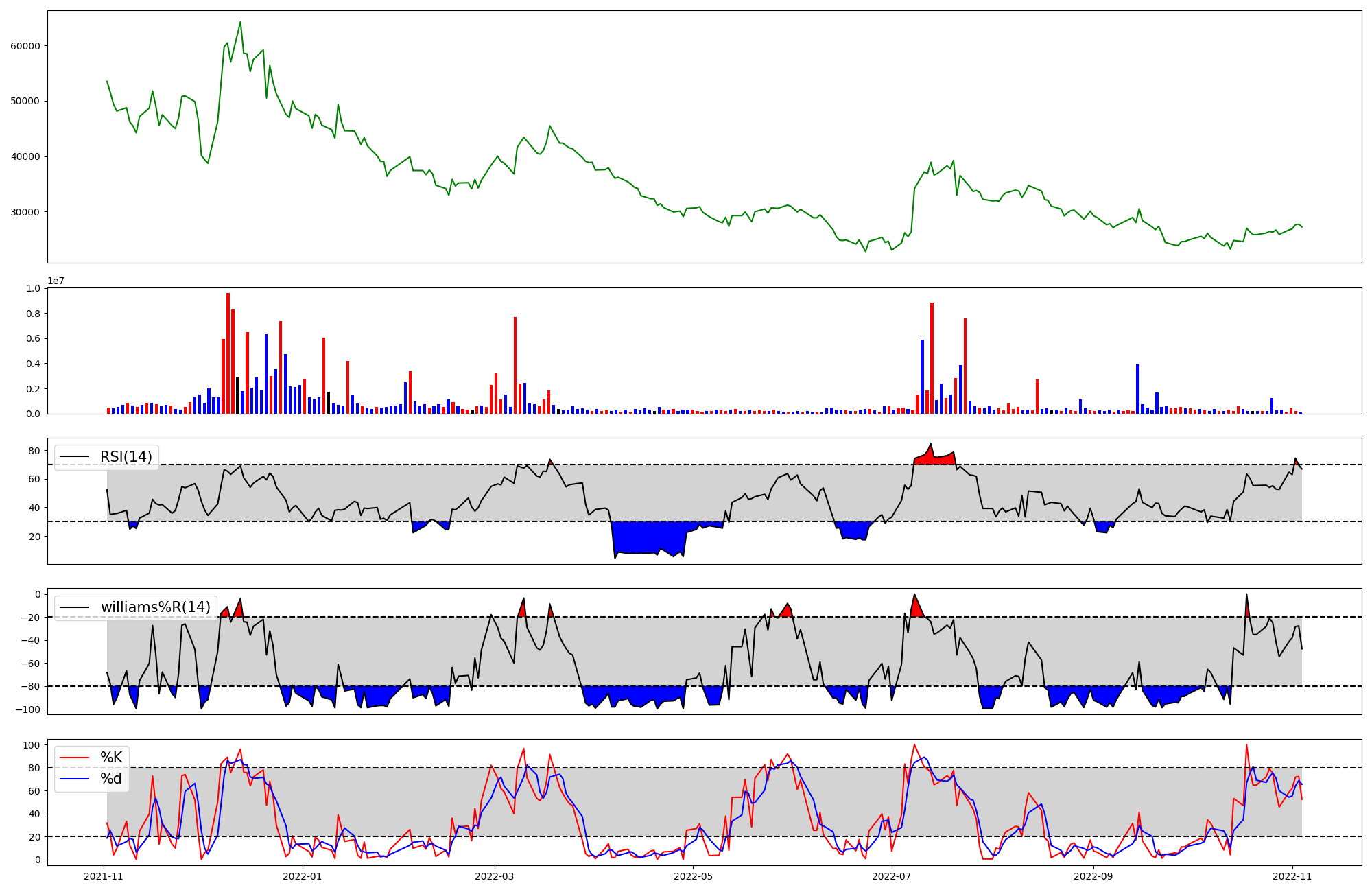Click the 2022-11 x-axis tick label
The width and height of the screenshot is (1372, 892).
1292,876
